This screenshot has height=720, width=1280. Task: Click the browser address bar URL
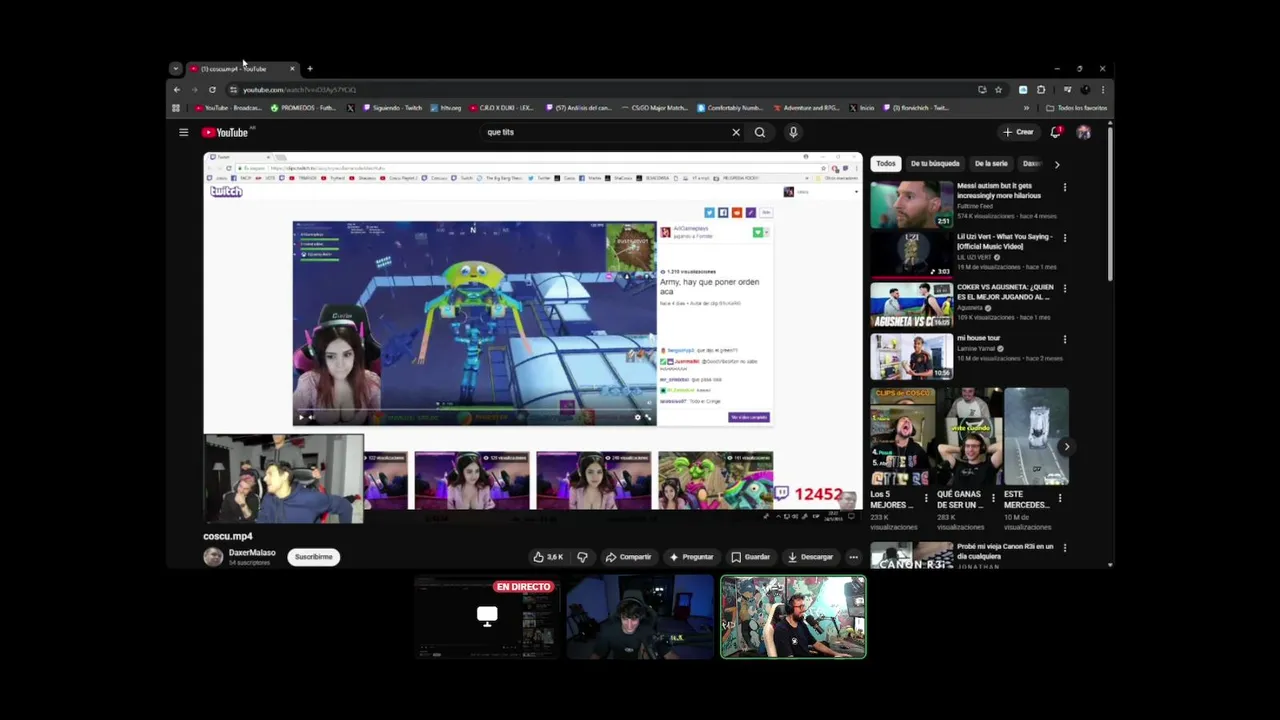coord(299,90)
